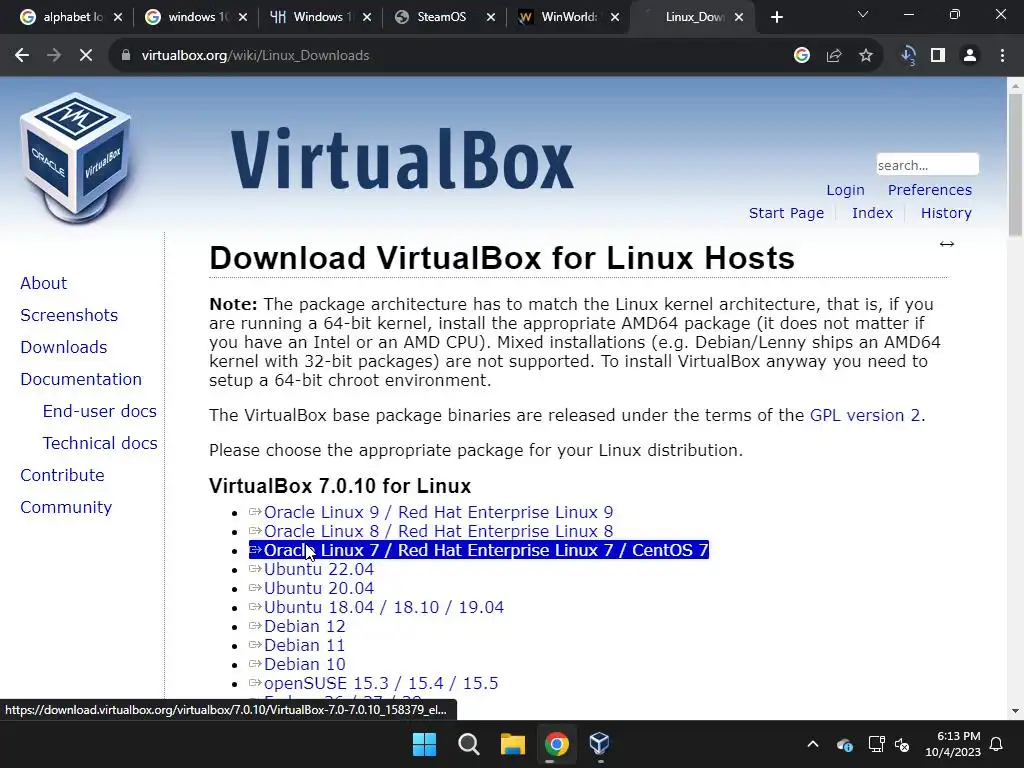The image size is (1024, 768).
Task: Open Windows taskbar search
Action: click(468, 744)
